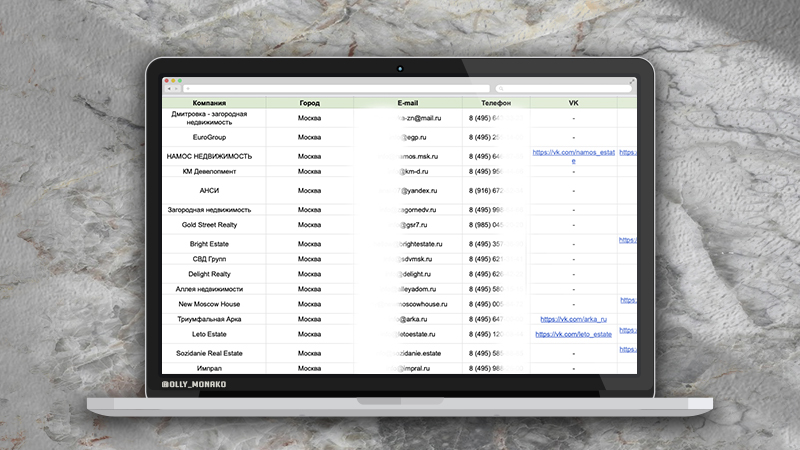Select the phone cell starting '8 (985) 04'

(x=496, y=225)
